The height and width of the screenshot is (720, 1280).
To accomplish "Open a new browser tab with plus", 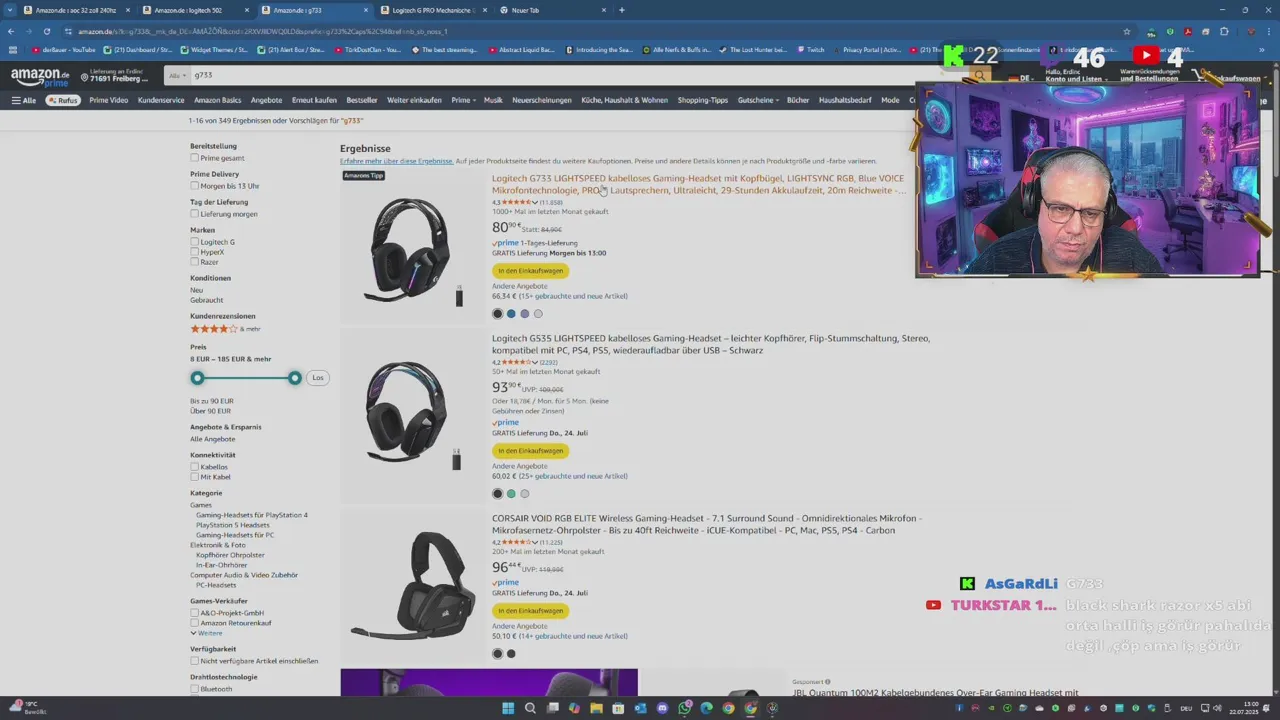I will pyautogui.click(x=621, y=10).
